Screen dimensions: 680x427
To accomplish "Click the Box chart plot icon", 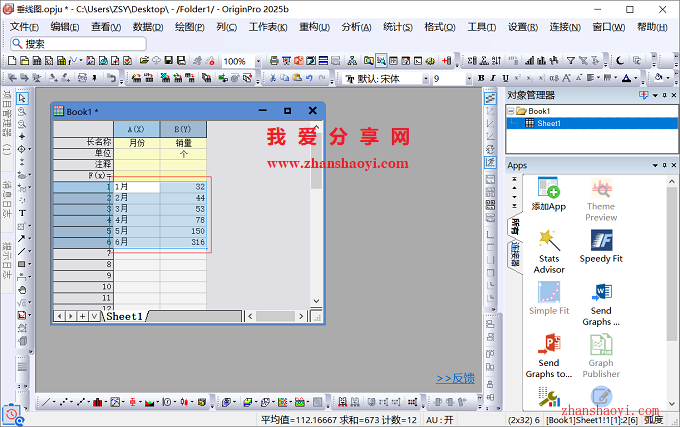I will [x=132, y=402].
